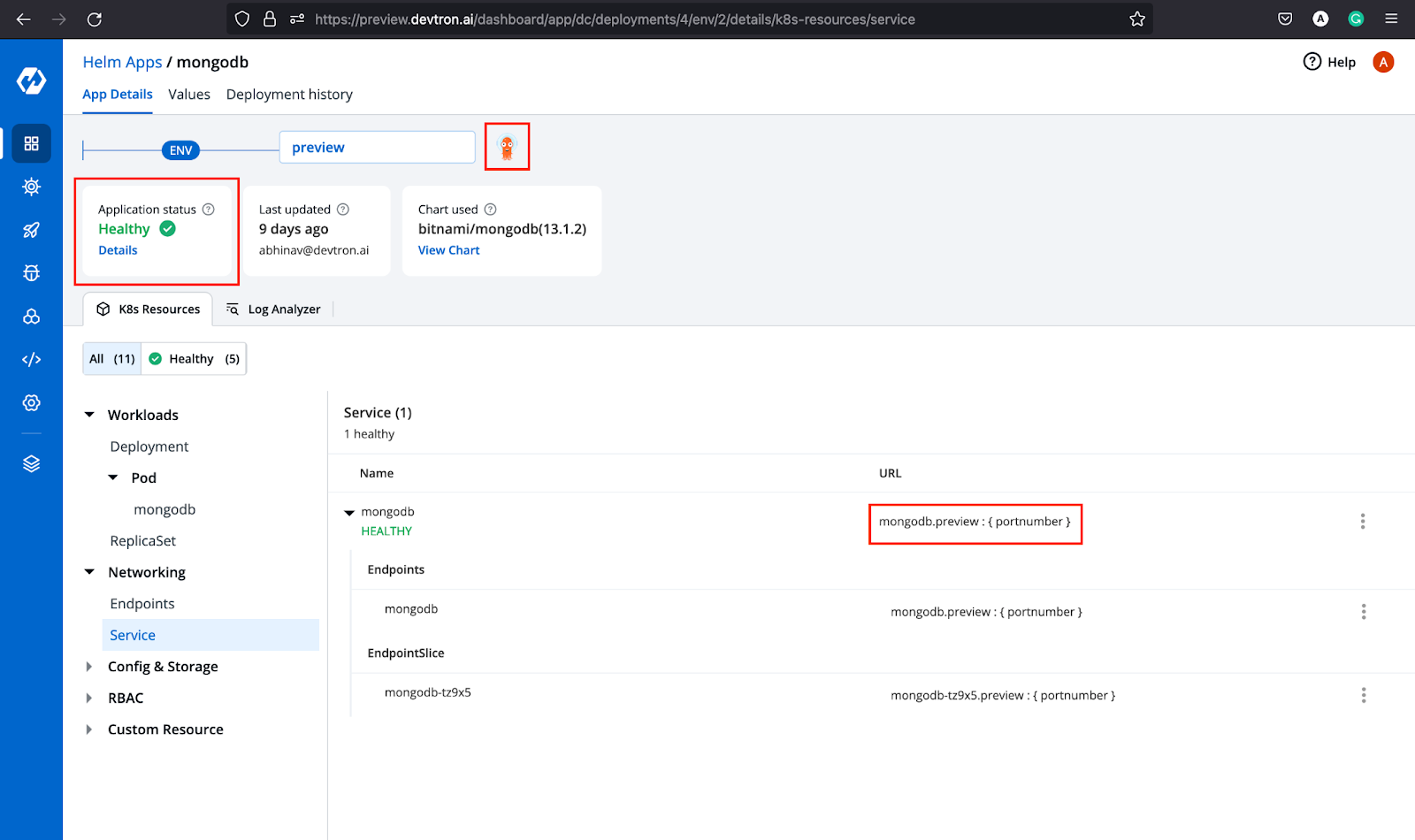Open the rocket deployment icon in sidebar
1415x840 pixels.
(x=31, y=230)
